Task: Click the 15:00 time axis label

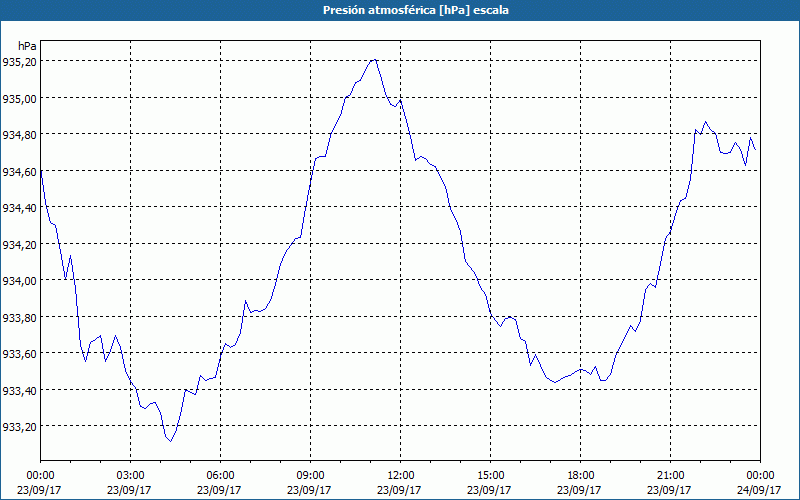Action: [490, 476]
